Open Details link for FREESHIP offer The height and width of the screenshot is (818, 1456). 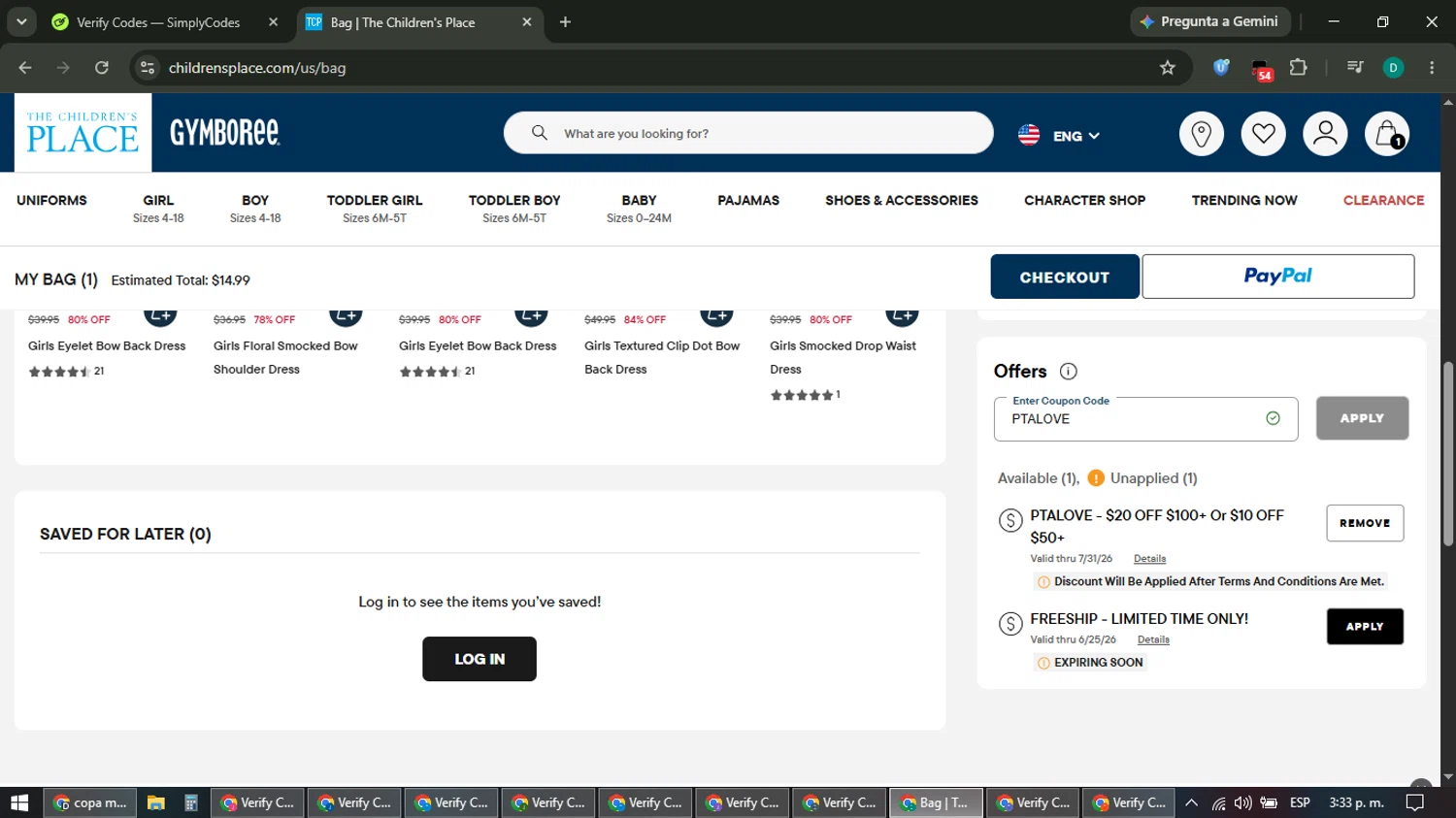tap(1153, 639)
